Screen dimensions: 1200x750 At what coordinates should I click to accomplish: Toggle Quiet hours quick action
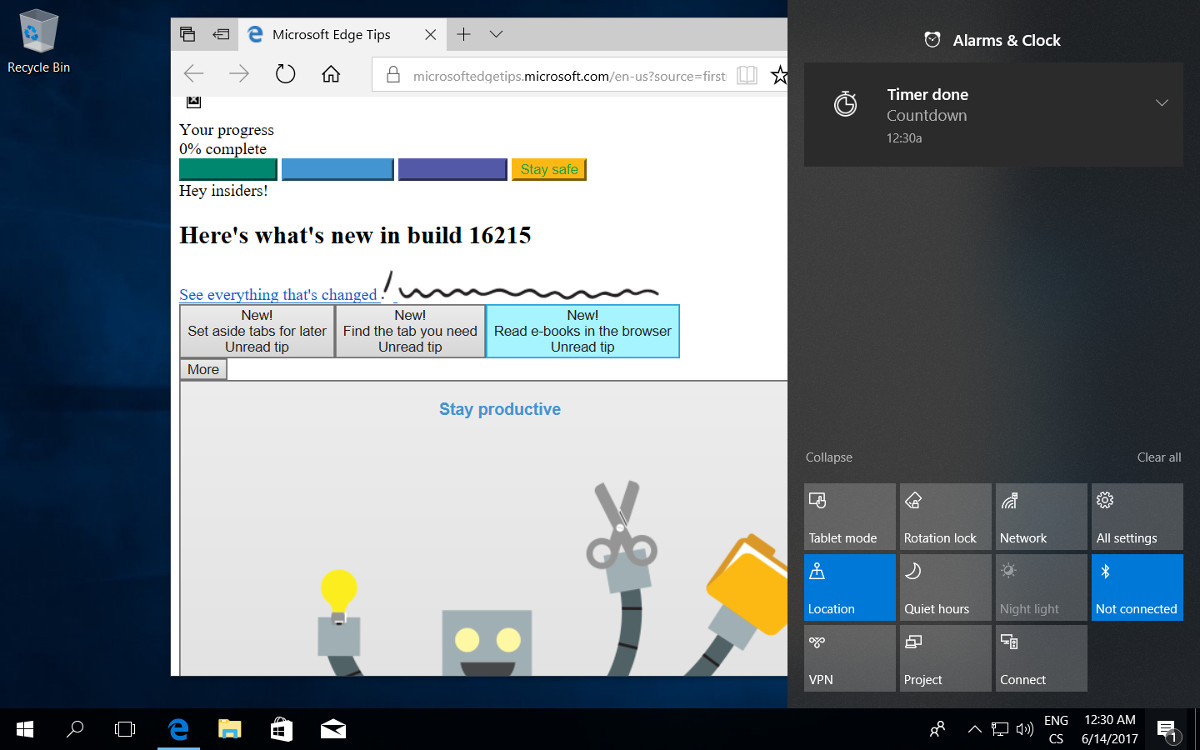pyautogui.click(x=945, y=588)
